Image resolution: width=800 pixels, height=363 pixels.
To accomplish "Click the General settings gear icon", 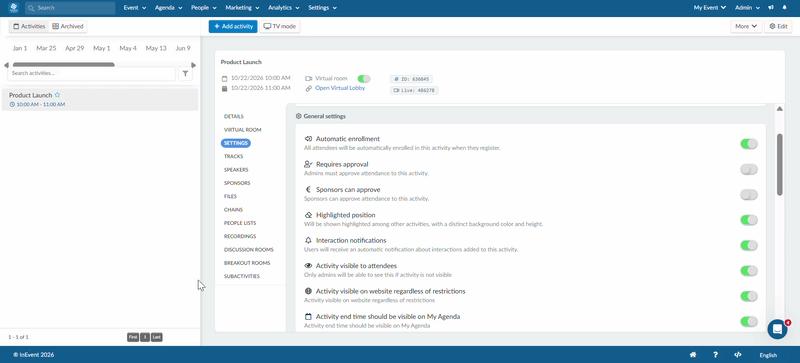I will tap(298, 116).
